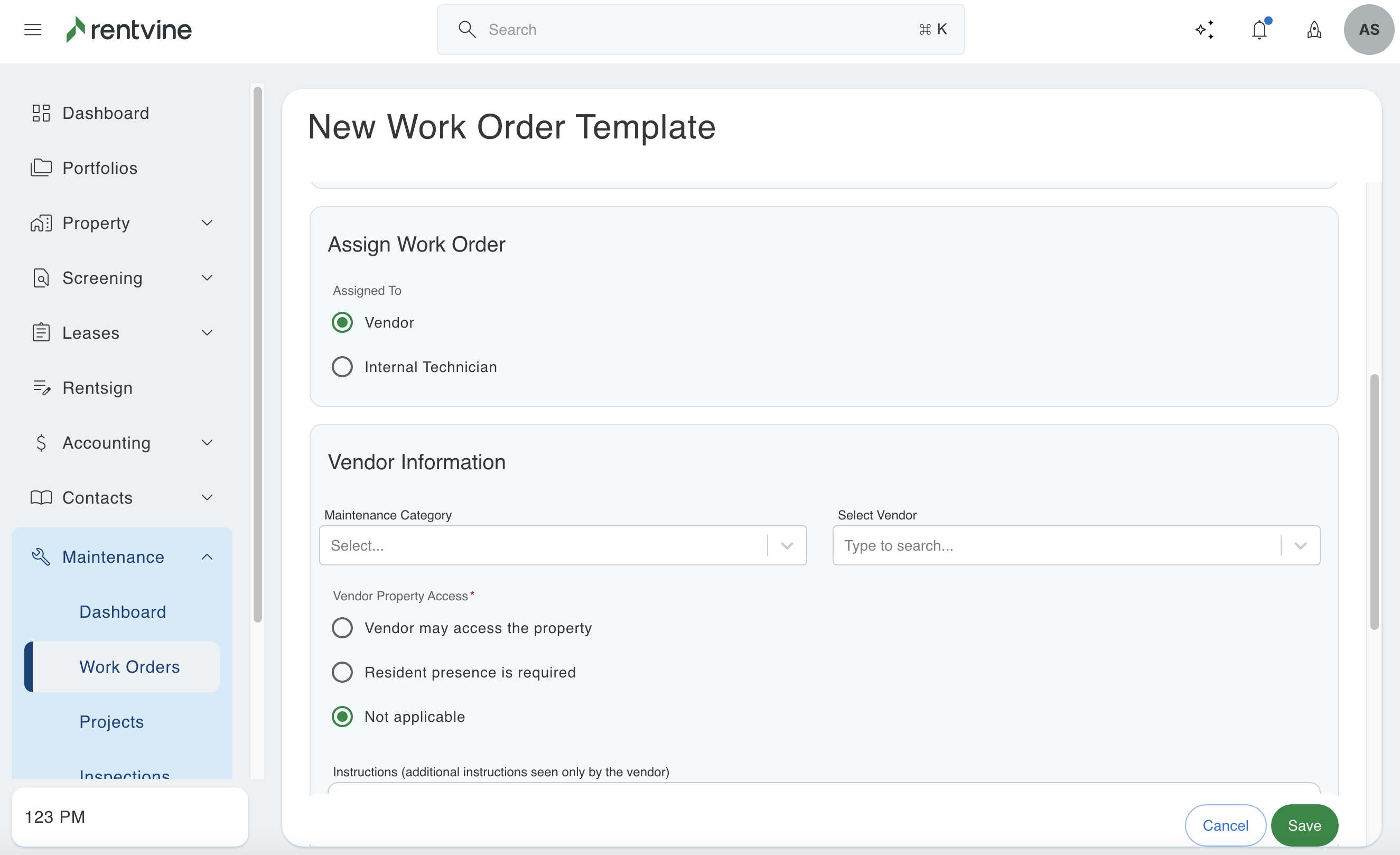Viewport: 1400px width, 855px height.
Task: Open the AS user avatar menu
Action: point(1368,30)
